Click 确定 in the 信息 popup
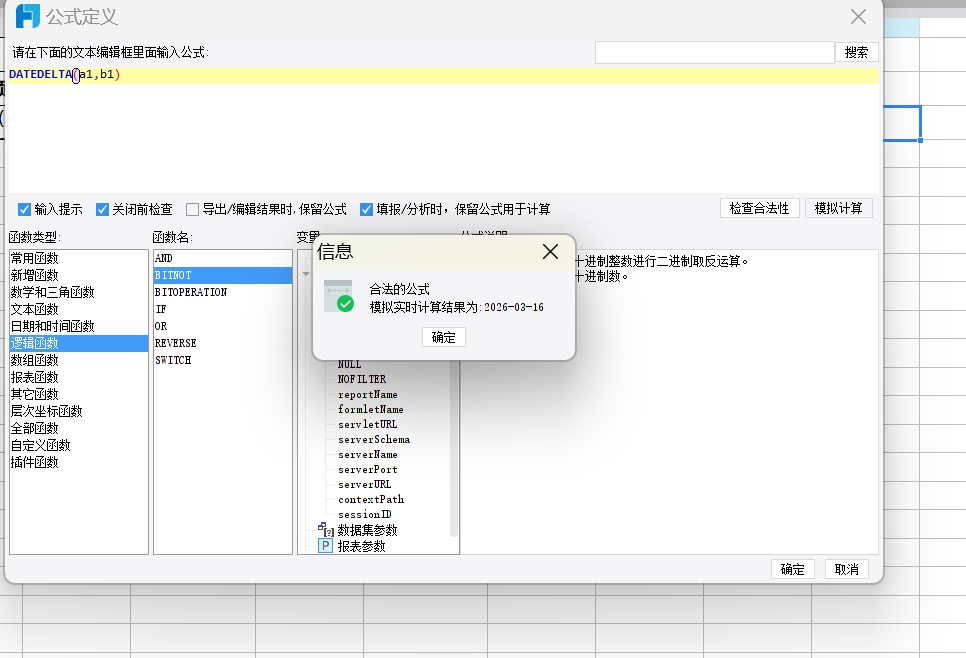Image resolution: width=966 pixels, height=658 pixels. [x=444, y=337]
